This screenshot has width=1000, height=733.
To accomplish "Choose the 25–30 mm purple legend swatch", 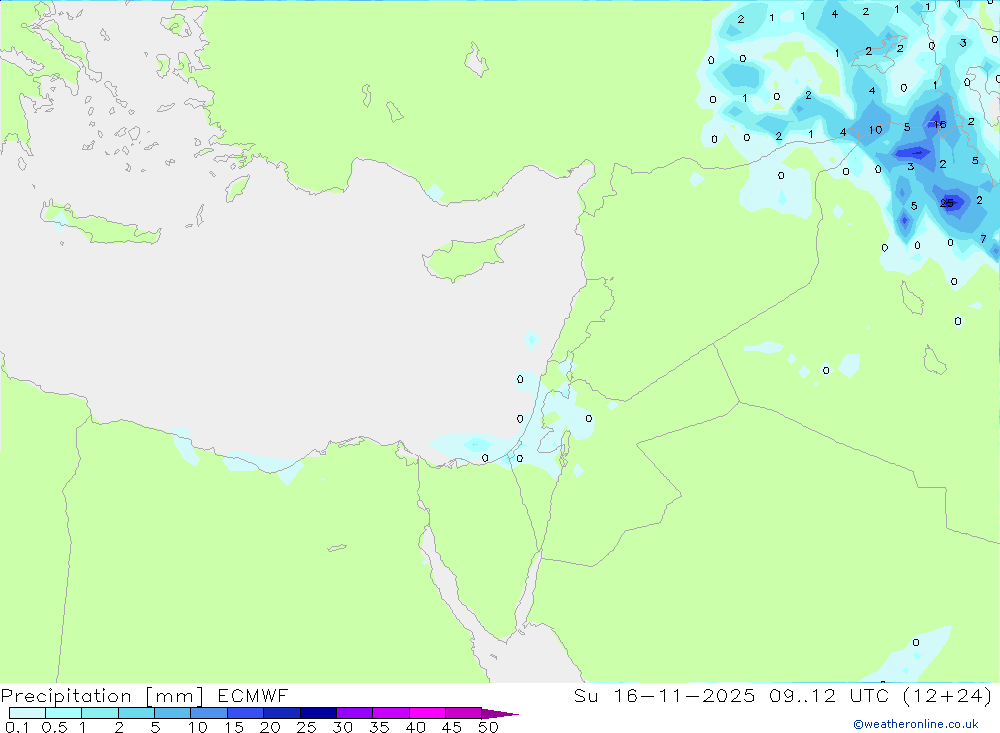I will pyautogui.click(x=318, y=713).
